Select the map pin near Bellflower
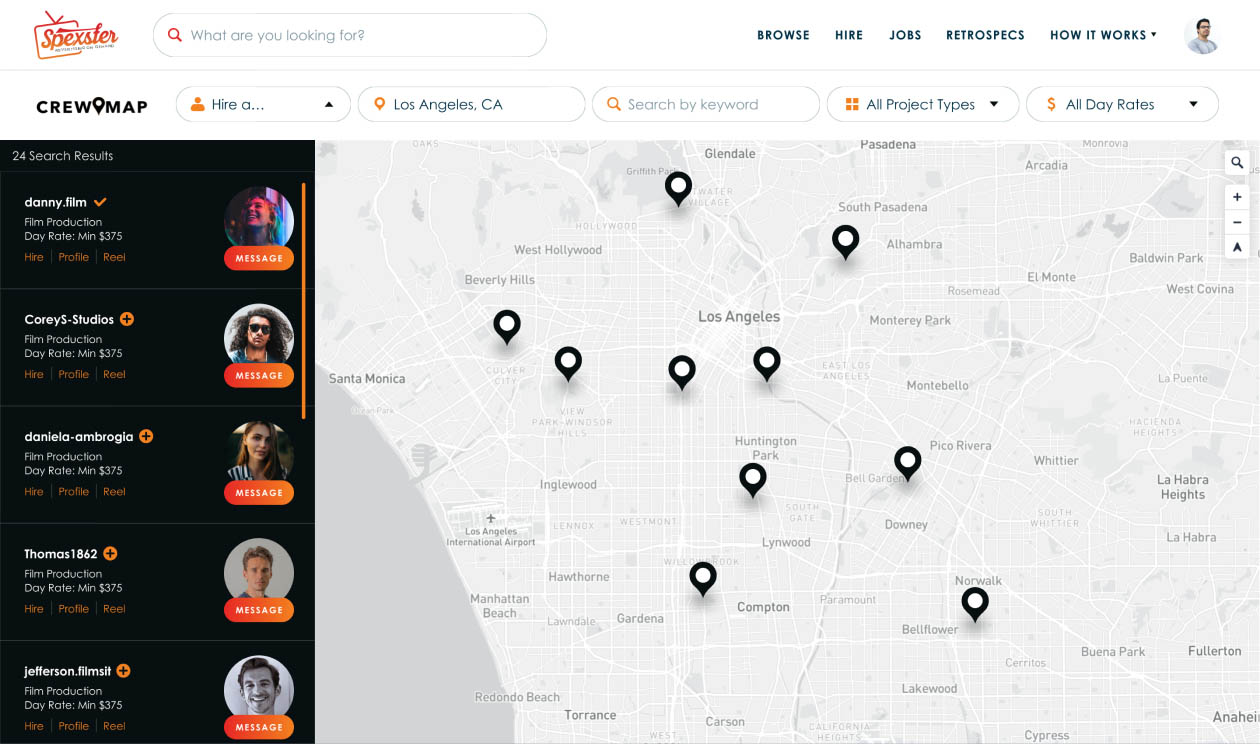The image size is (1260, 744). (x=975, y=605)
